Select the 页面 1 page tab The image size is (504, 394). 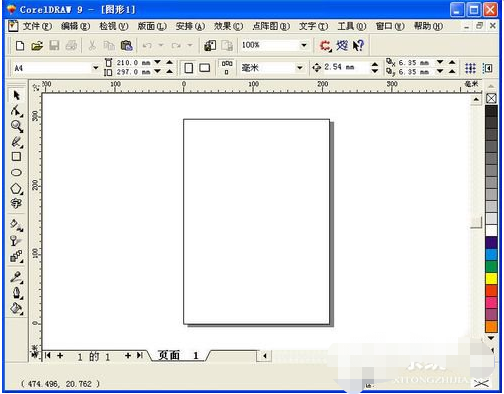pos(179,355)
